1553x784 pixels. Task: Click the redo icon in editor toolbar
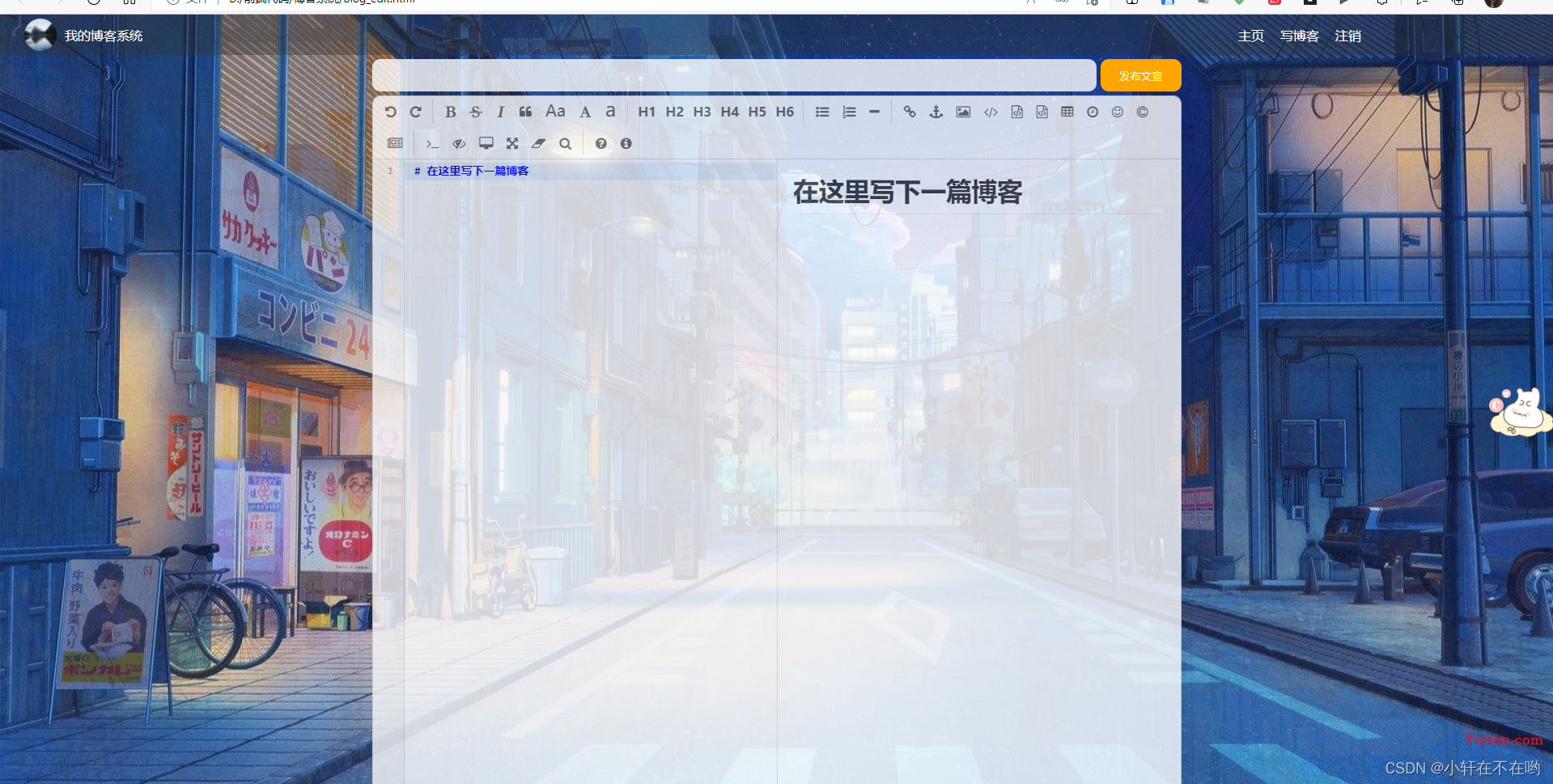[x=416, y=112]
